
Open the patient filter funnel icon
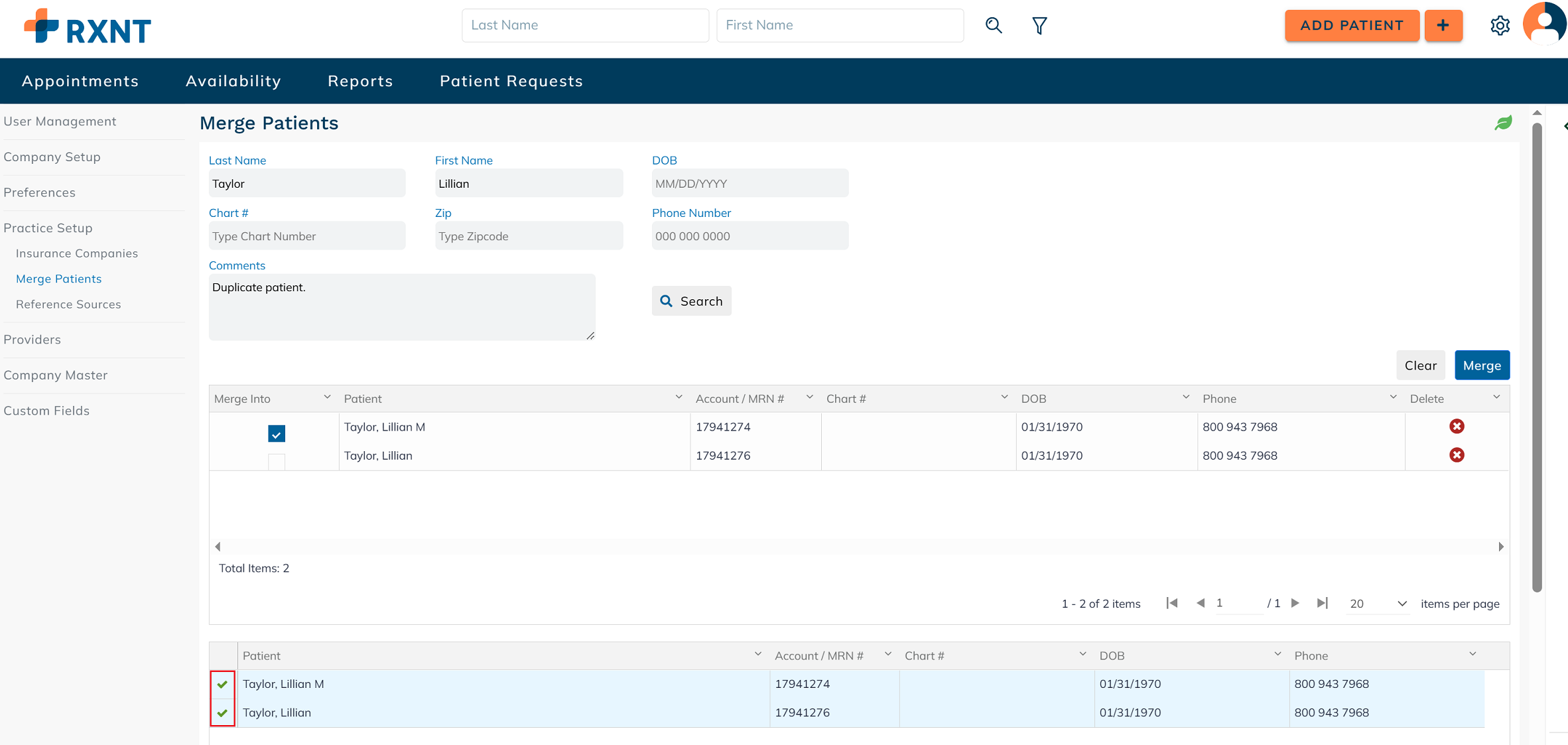point(1039,25)
